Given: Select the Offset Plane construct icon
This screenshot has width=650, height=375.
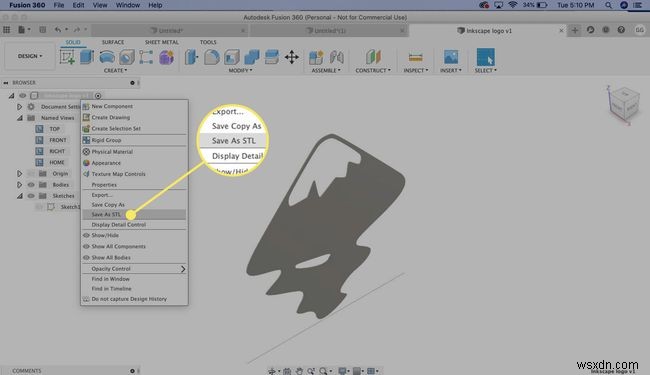Looking at the screenshot, I should point(373,57).
